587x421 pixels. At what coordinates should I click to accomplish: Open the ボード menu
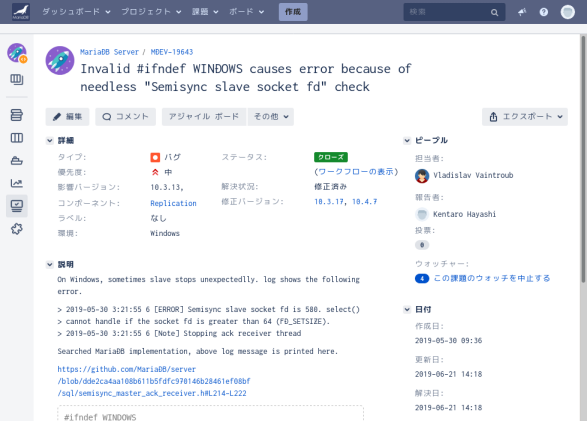247,12
